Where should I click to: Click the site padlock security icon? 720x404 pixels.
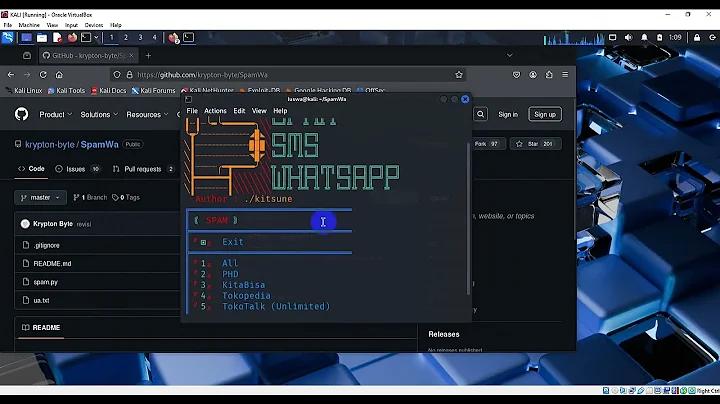pos(129,74)
